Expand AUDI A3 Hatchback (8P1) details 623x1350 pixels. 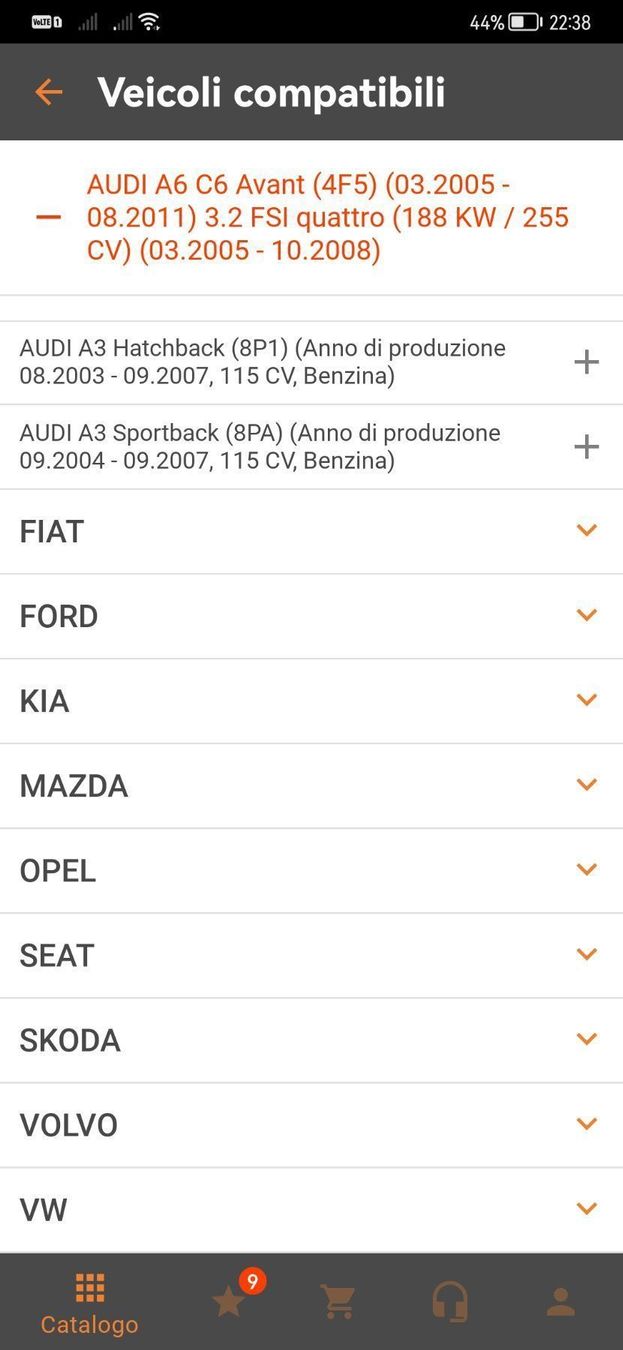[x=586, y=362]
